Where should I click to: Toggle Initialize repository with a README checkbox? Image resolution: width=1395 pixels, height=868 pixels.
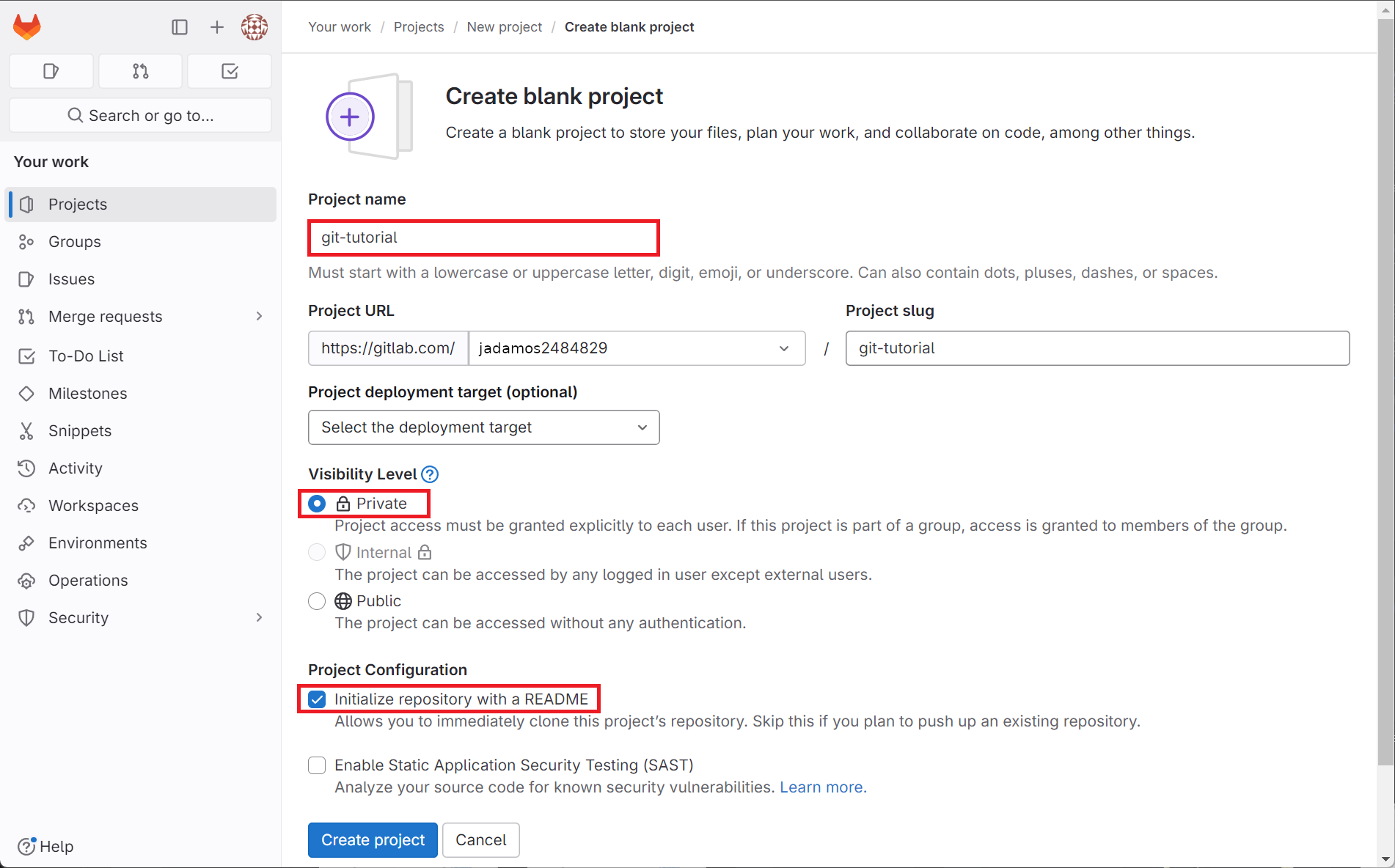317,699
